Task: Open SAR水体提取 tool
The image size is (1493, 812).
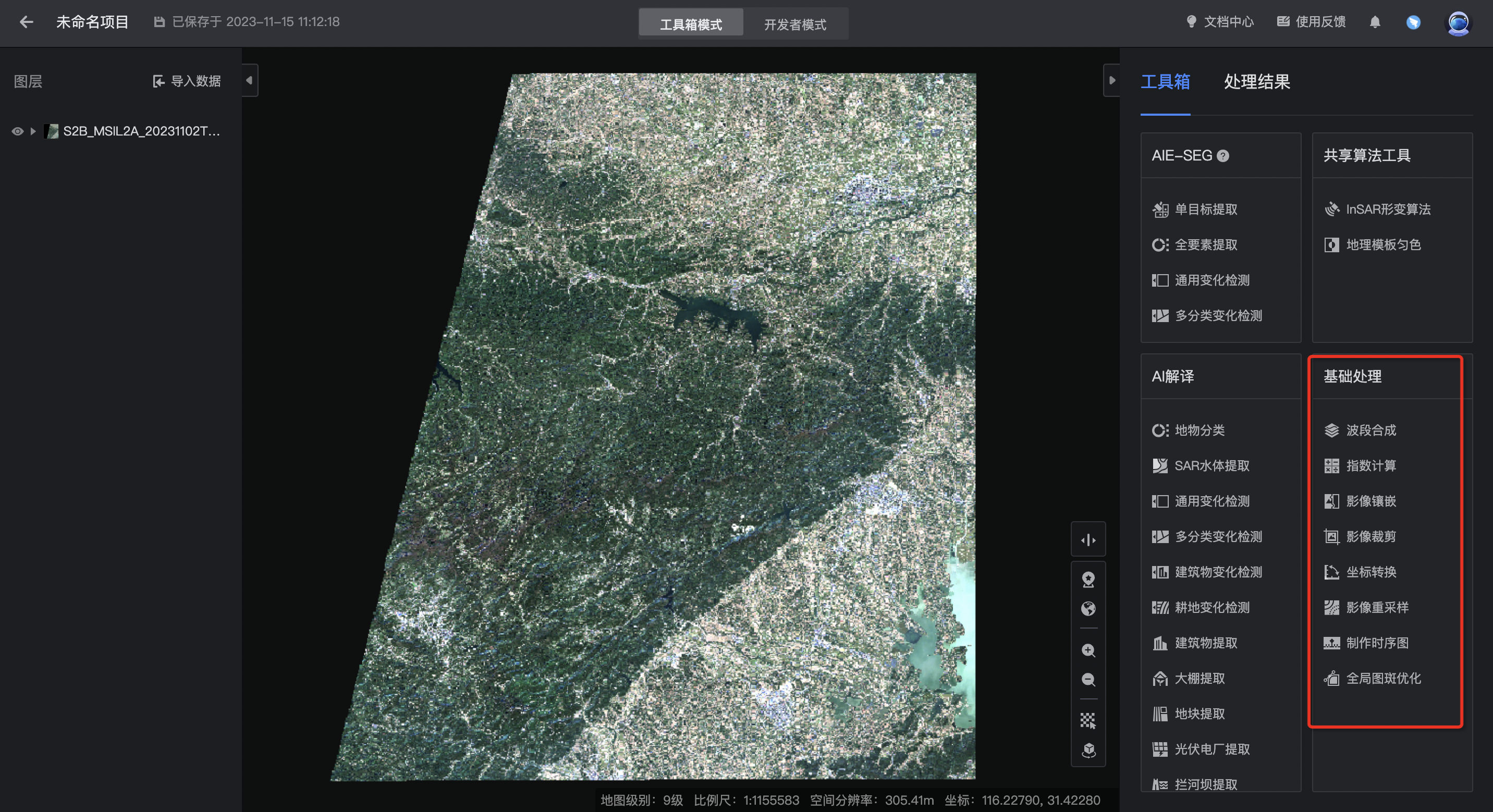Action: point(1201,465)
